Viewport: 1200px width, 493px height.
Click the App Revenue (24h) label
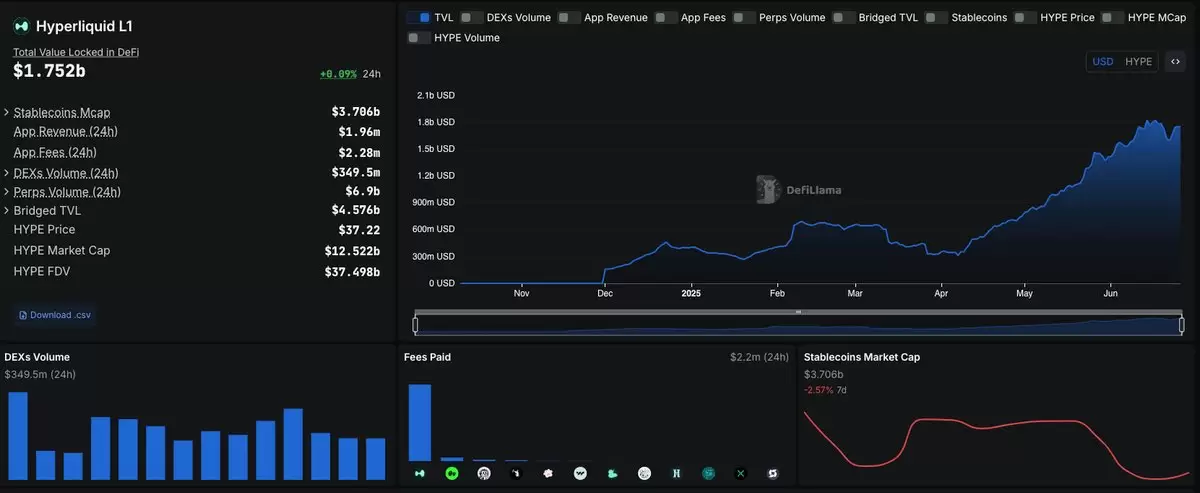click(65, 132)
